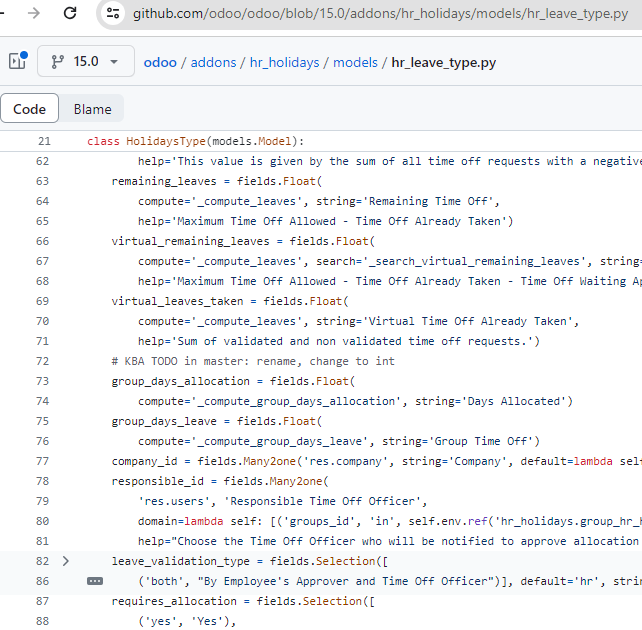
Task: Click the ellipsis icon on line 86
Action: tap(95, 581)
